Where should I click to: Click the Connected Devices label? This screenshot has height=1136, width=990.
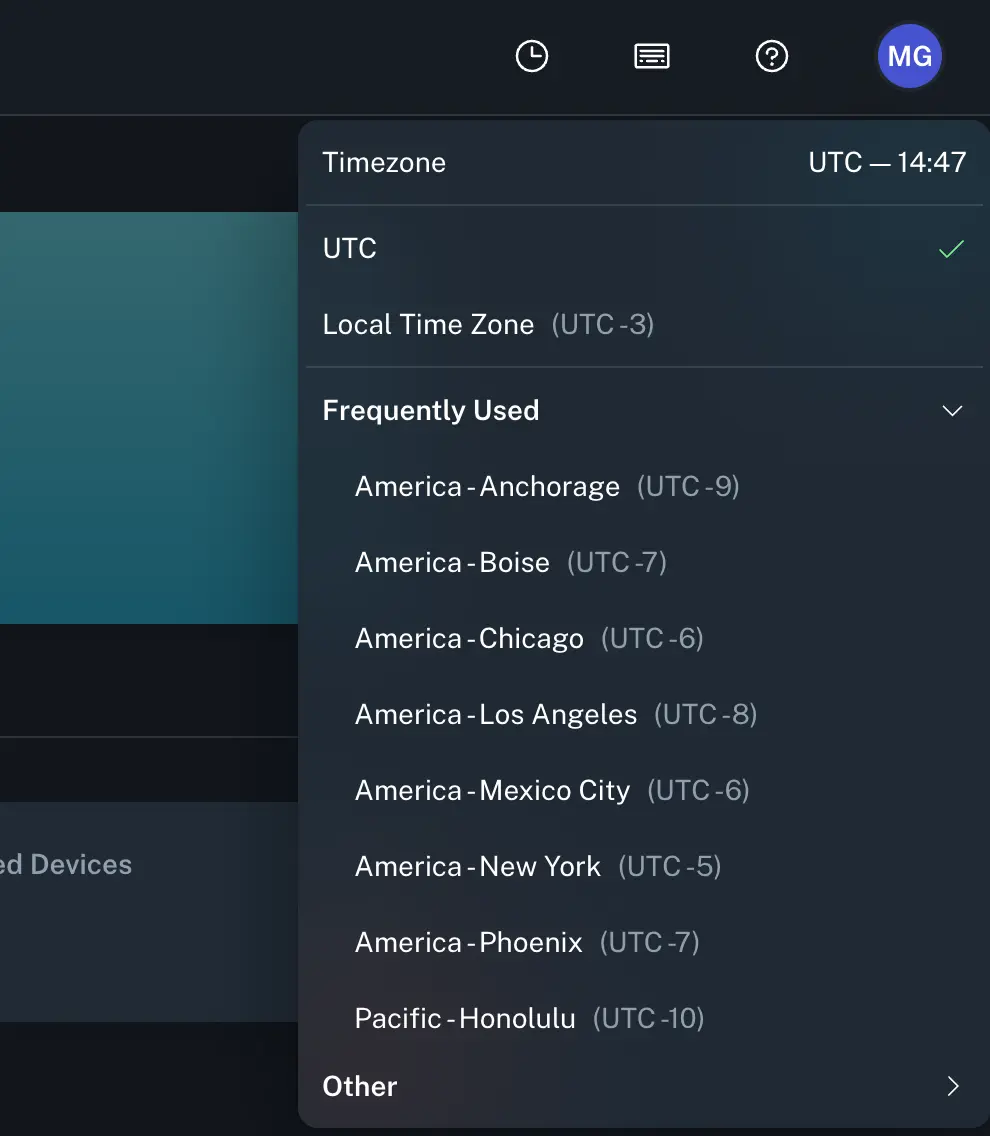(66, 864)
